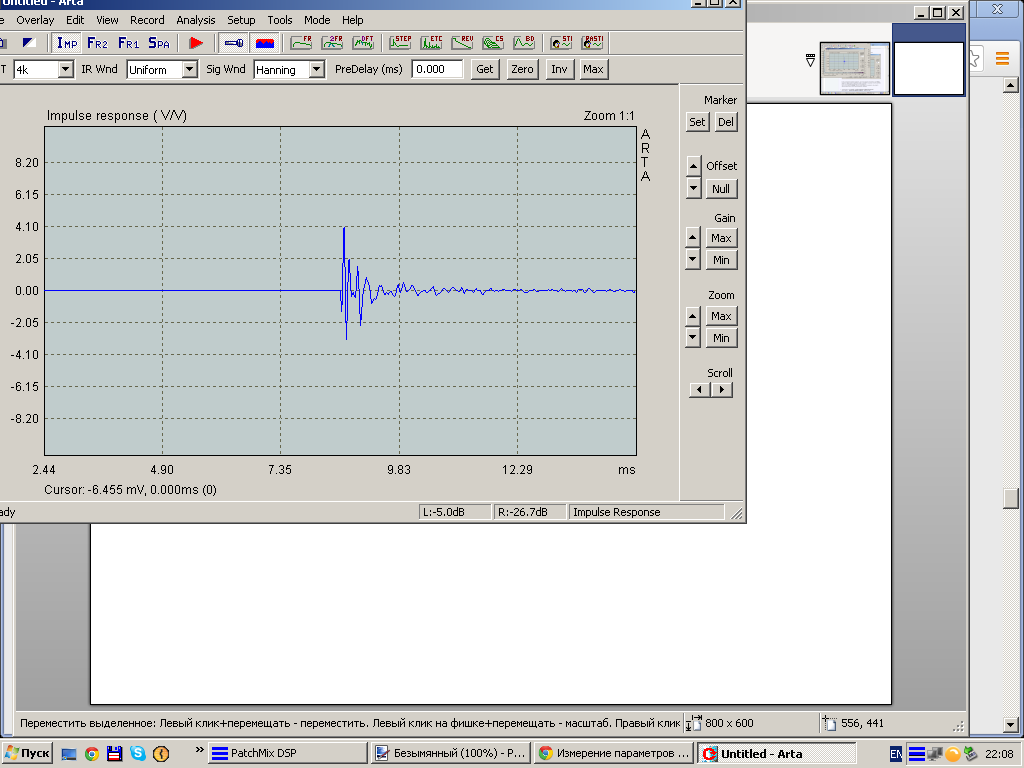Click the REV reverberation toolbar icon
The width and height of the screenshot is (1024, 768).
(462, 43)
